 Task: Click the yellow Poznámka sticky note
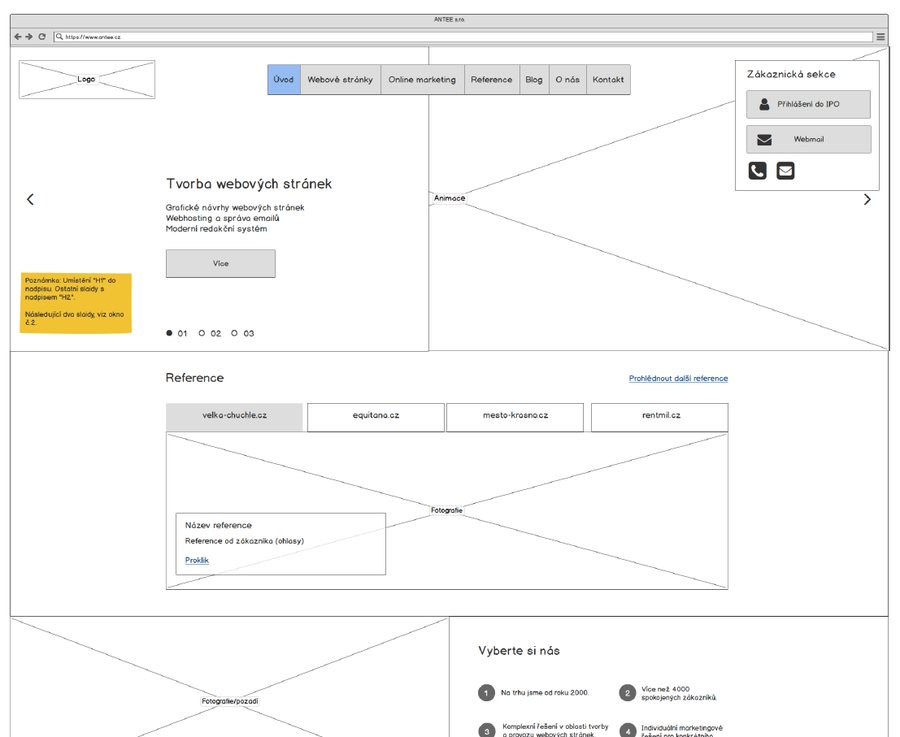[75, 302]
